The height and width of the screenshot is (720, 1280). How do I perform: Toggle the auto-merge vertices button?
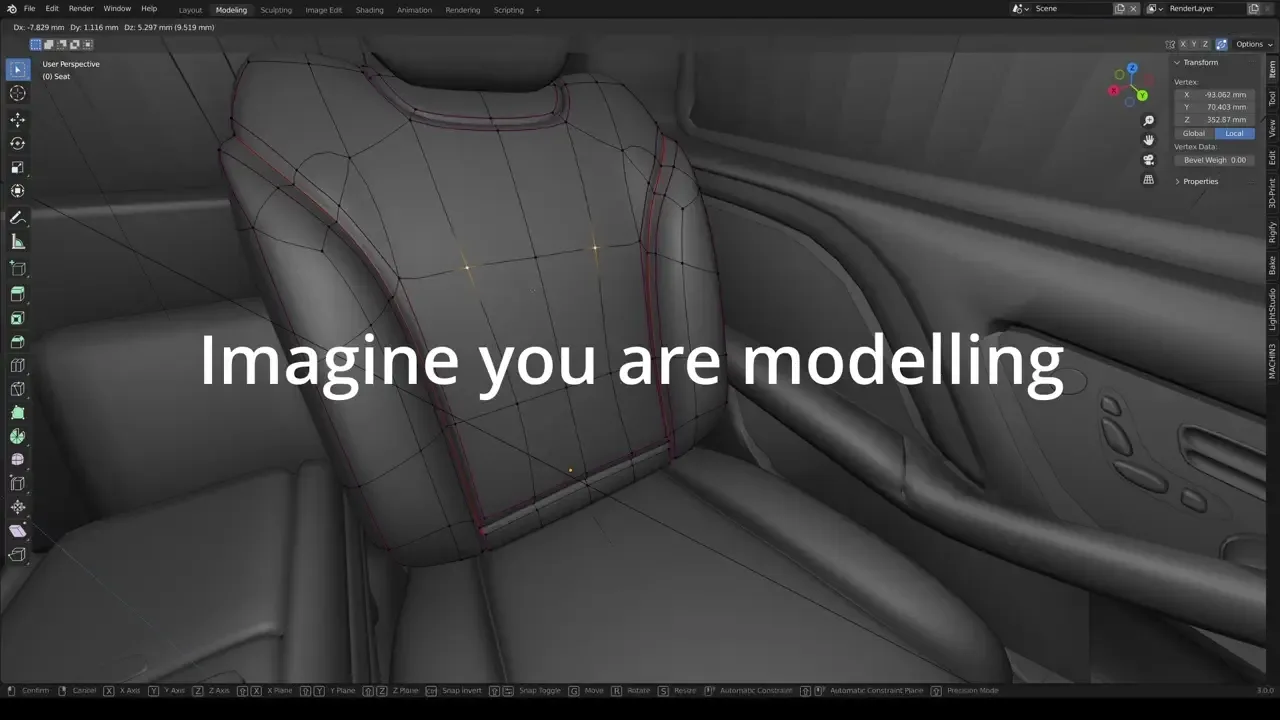(1221, 44)
